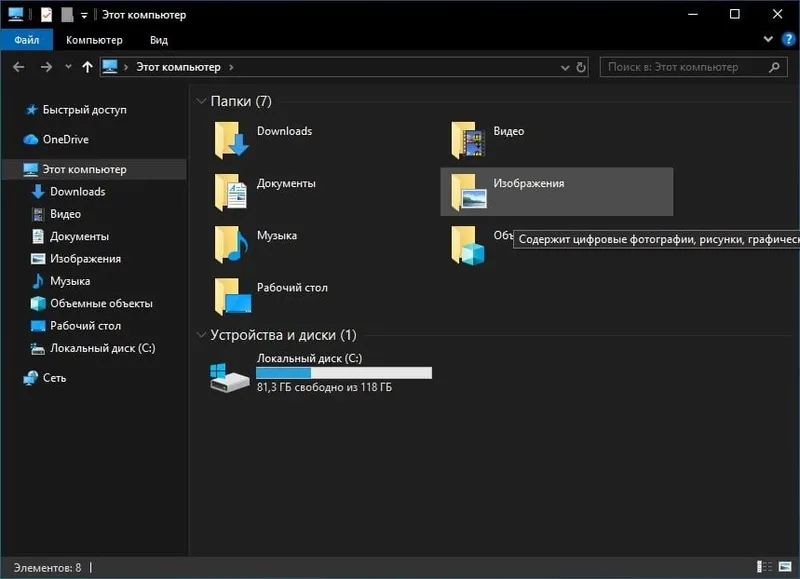The width and height of the screenshot is (800, 579).
Task: Select the Музыка folder icon in main pane
Action: pos(231,244)
